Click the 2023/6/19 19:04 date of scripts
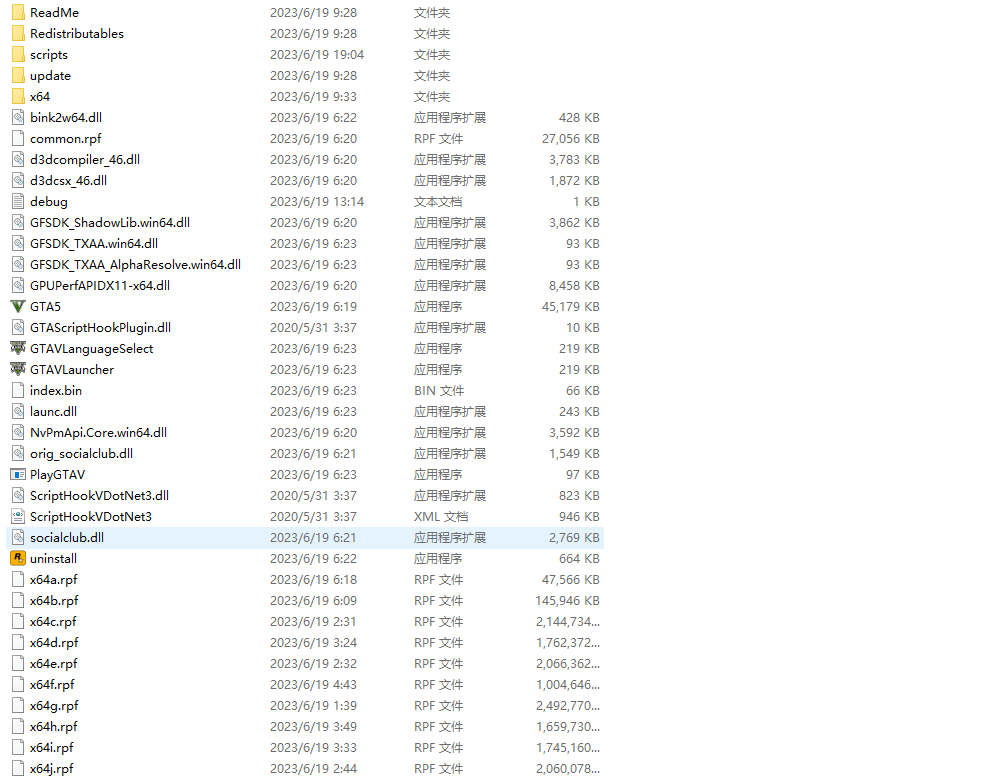1008x777 pixels. (317, 55)
